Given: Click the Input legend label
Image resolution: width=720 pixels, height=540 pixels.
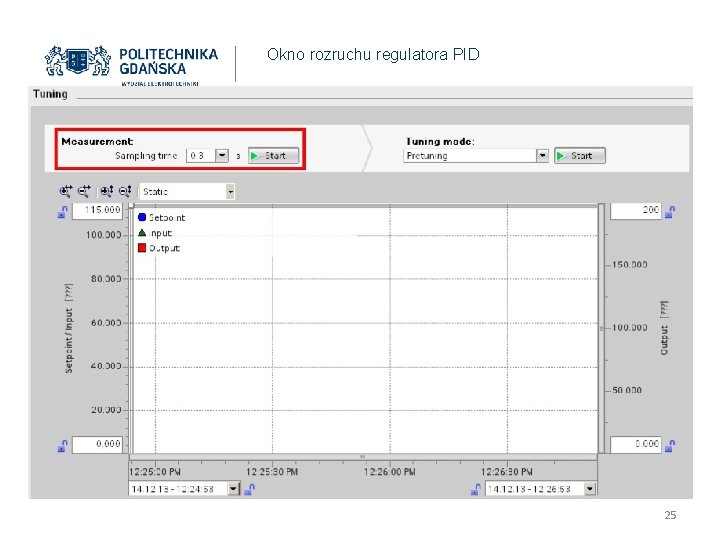Looking at the screenshot, I should (x=160, y=233).
